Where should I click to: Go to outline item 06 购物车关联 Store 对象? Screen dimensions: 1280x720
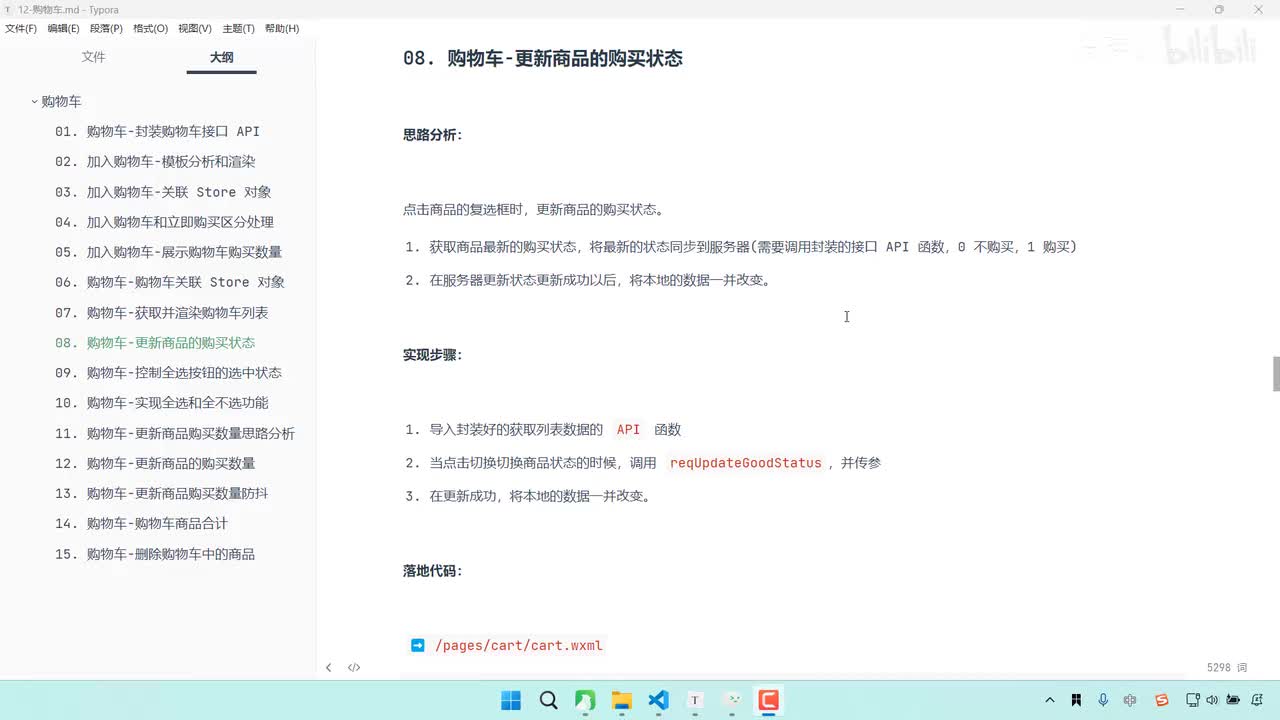click(170, 282)
